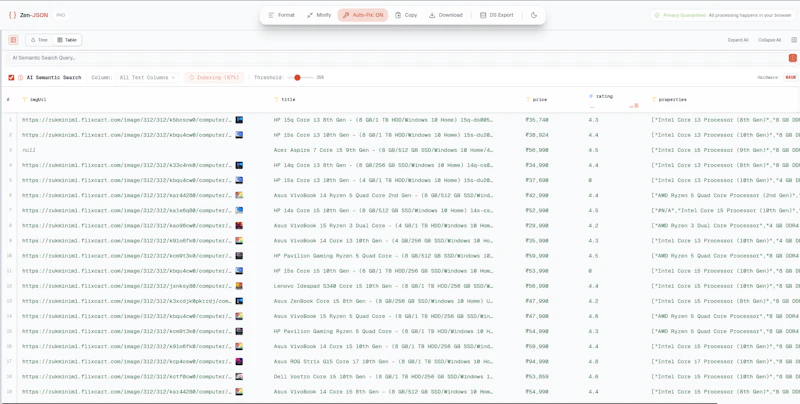The width and height of the screenshot is (800, 404).
Task: Select the Lenovo Ideapad S340 title cell
Action: tap(383, 286)
